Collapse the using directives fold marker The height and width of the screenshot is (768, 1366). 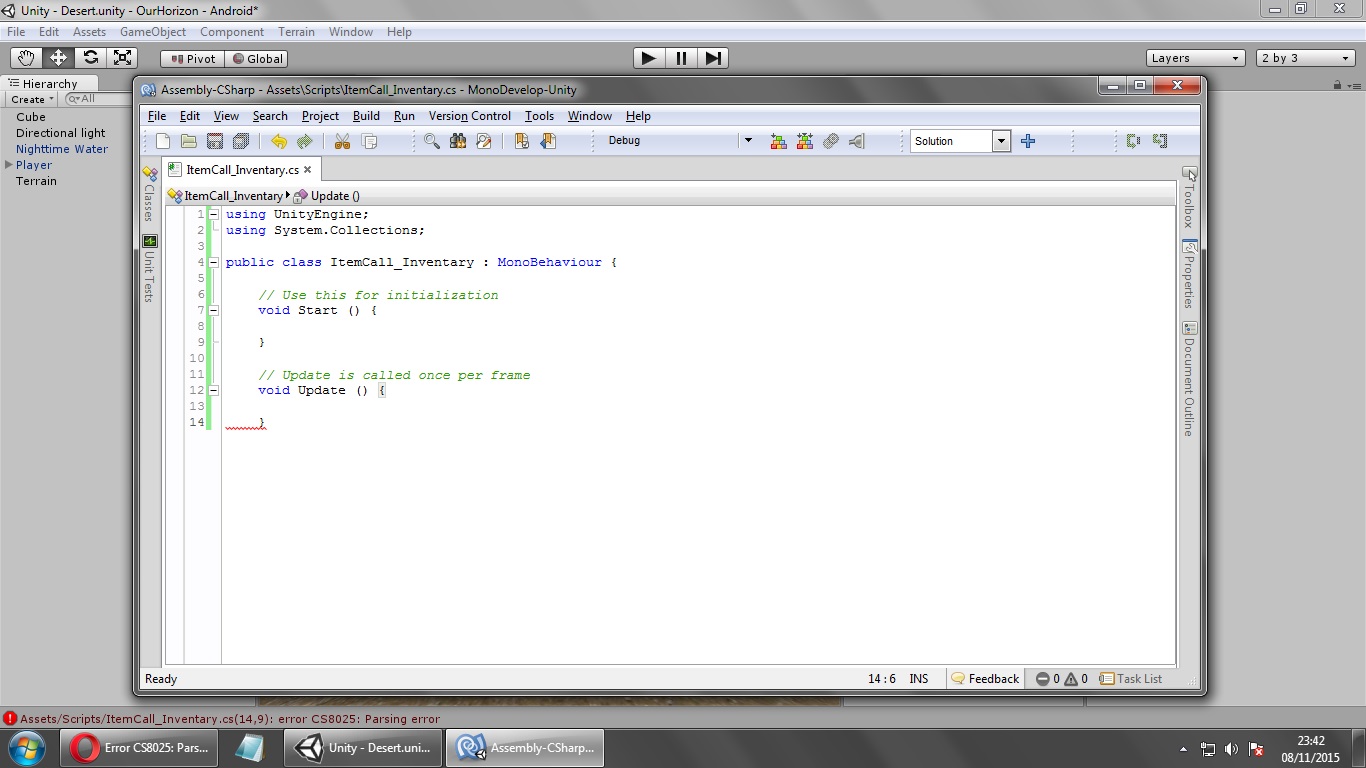click(214, 214)
